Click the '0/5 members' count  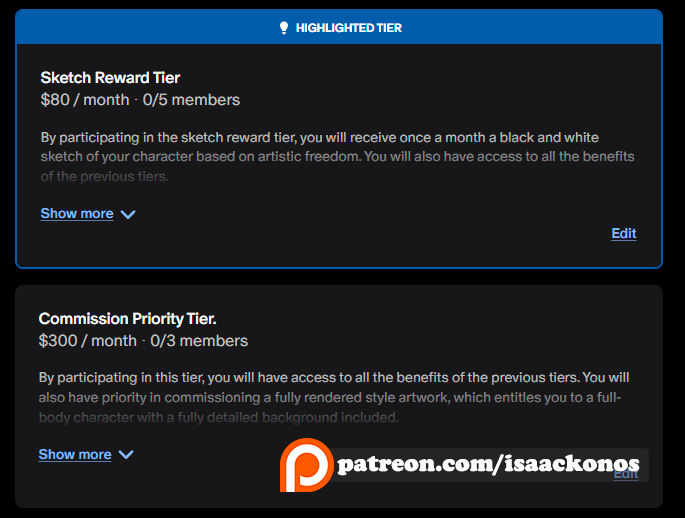tap(191, 100)
